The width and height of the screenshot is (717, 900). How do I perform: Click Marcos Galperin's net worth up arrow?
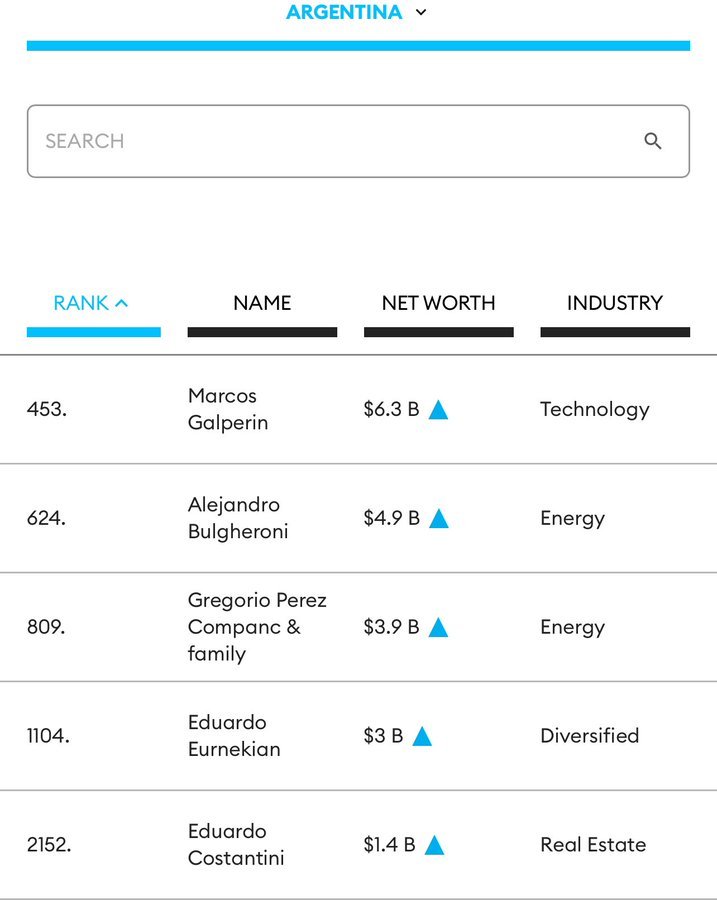[x=438, y=410]
